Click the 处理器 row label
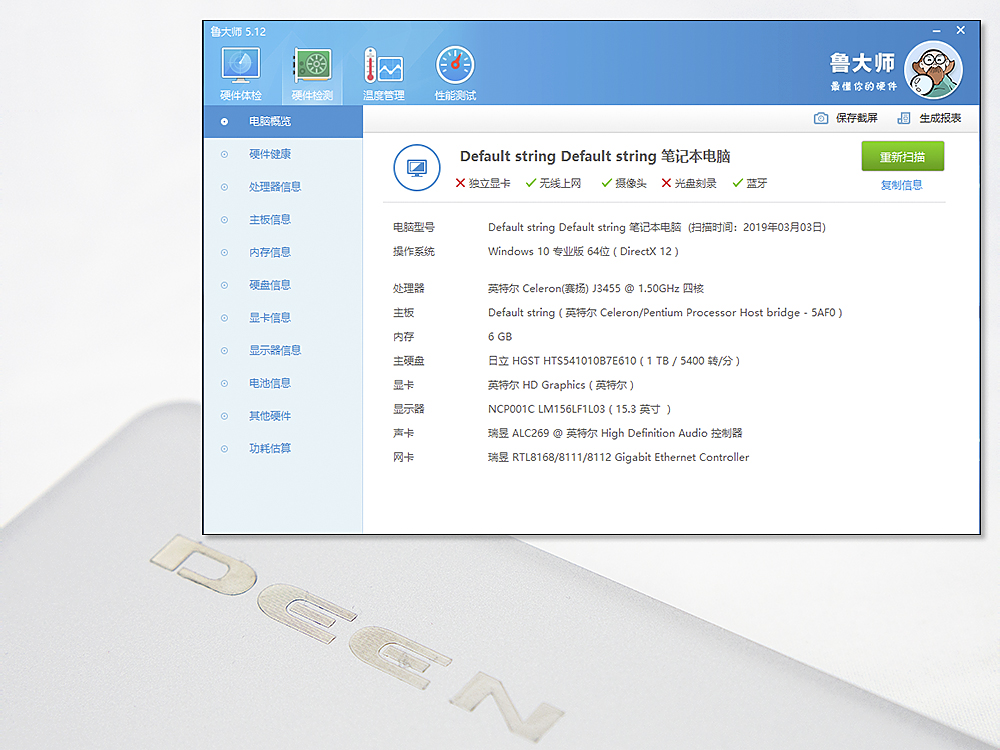Image resolution: width=1000 pixels, height=750 pixels. click(x=409, y=288)
